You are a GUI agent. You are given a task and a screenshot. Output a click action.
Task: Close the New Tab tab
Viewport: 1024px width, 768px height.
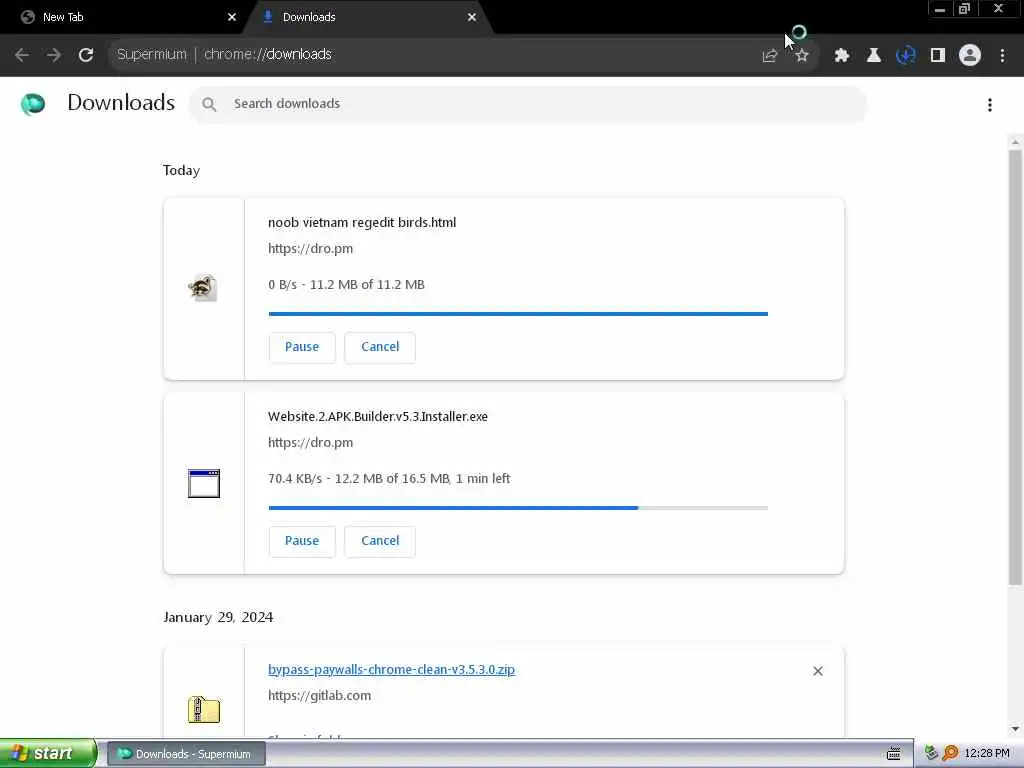click(x=232, y=17)
